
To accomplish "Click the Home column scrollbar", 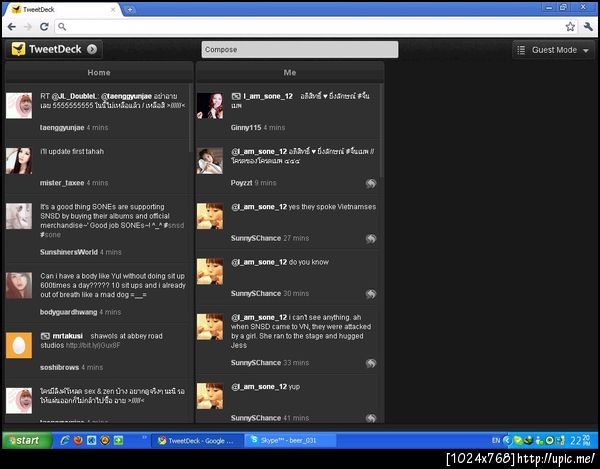I will tap(190, 118).
